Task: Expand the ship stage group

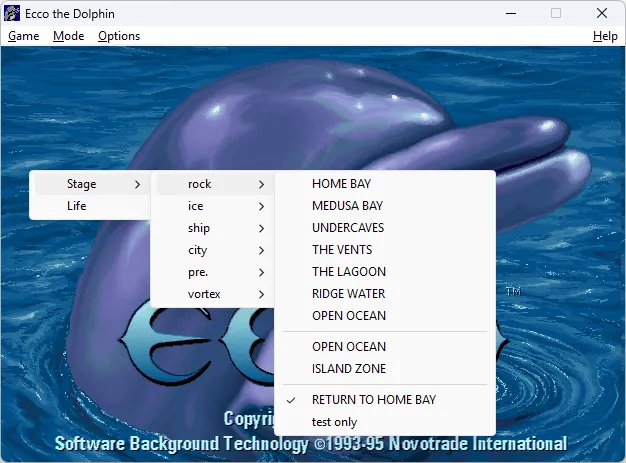Action: pos(213,228)
